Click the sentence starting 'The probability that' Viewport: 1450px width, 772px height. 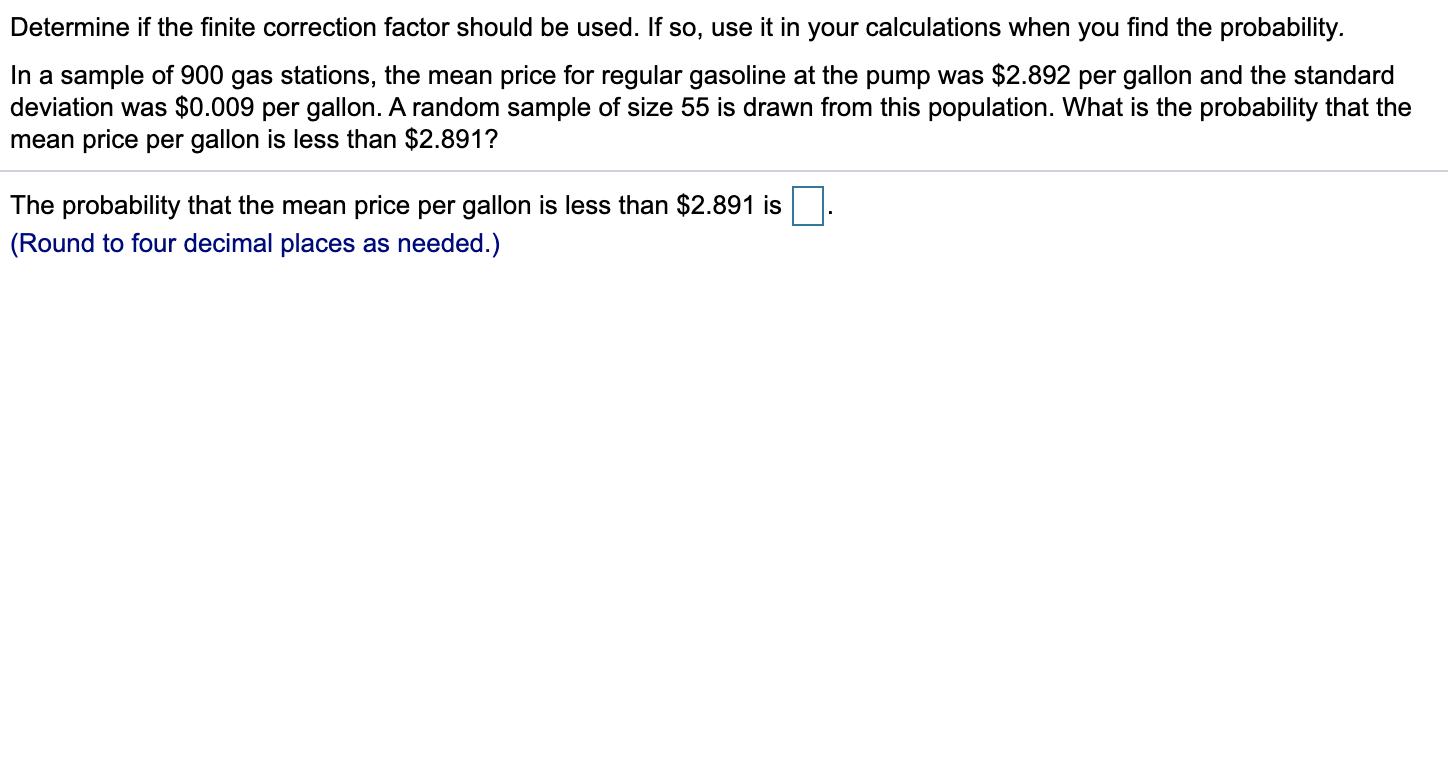click(390, 205)
